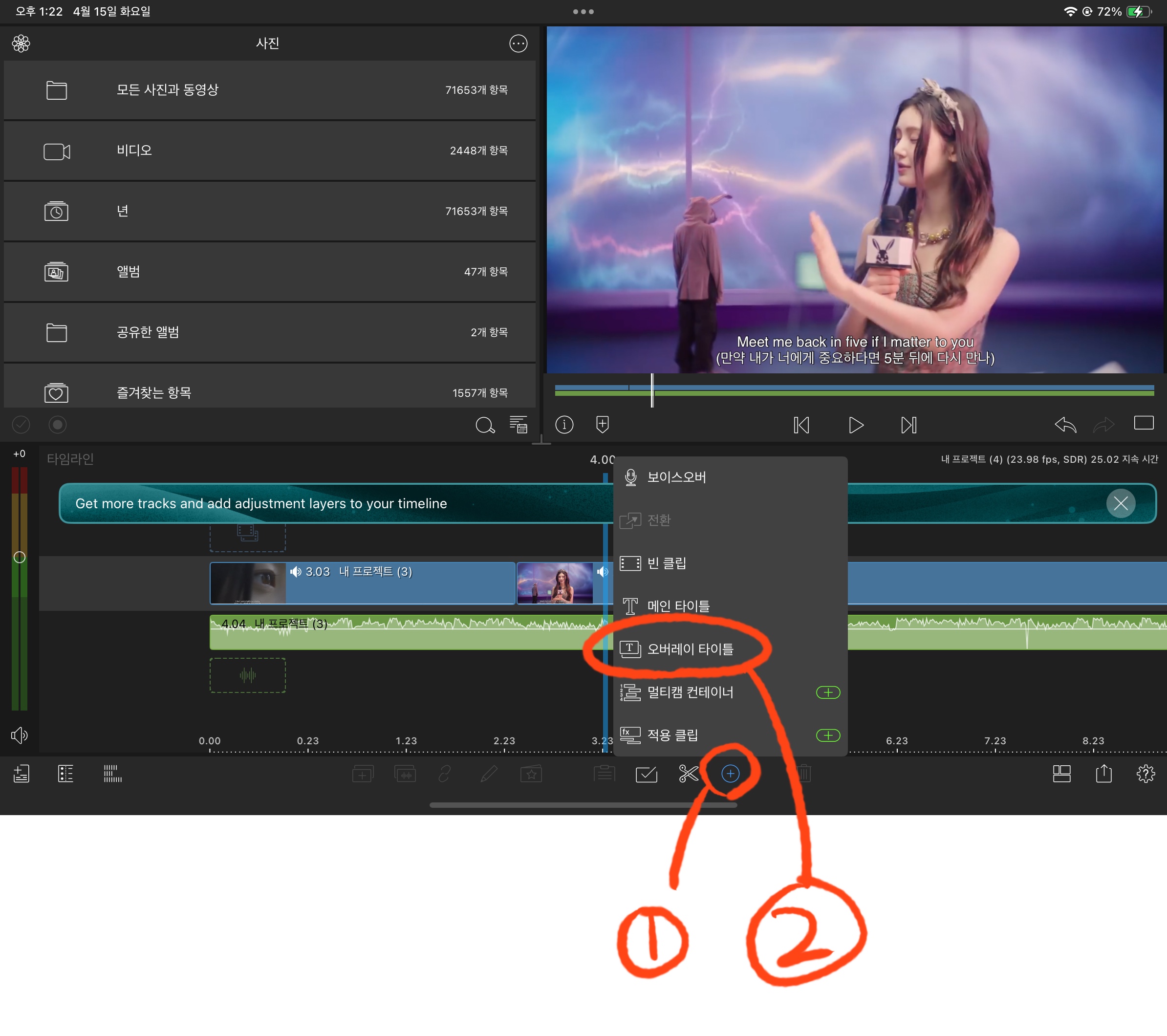Image resolution: width=1167 pixels, height=1036 pixels.
Task: Tap the add video clip overlay icon
Action: pos(363,774)
